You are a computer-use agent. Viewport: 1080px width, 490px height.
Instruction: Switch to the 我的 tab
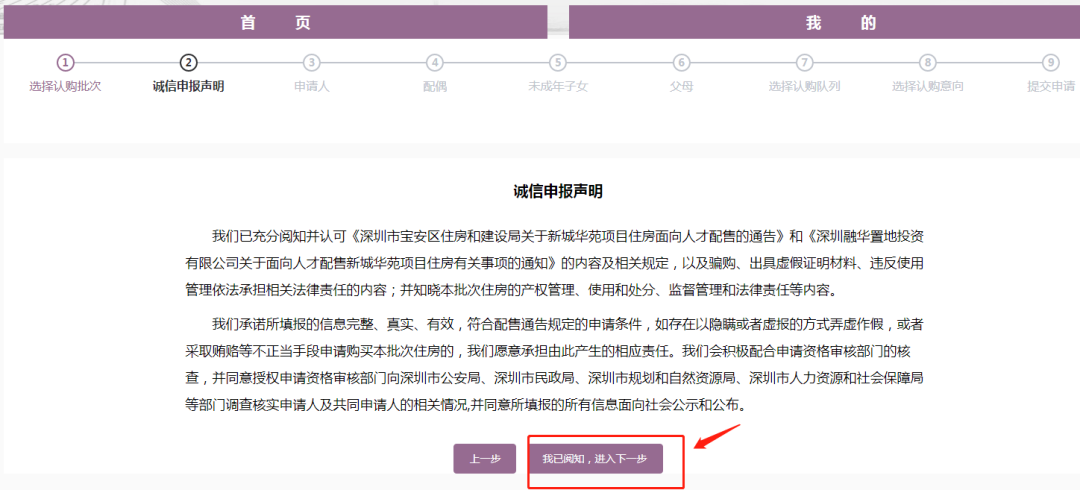(x=824, y=22)
